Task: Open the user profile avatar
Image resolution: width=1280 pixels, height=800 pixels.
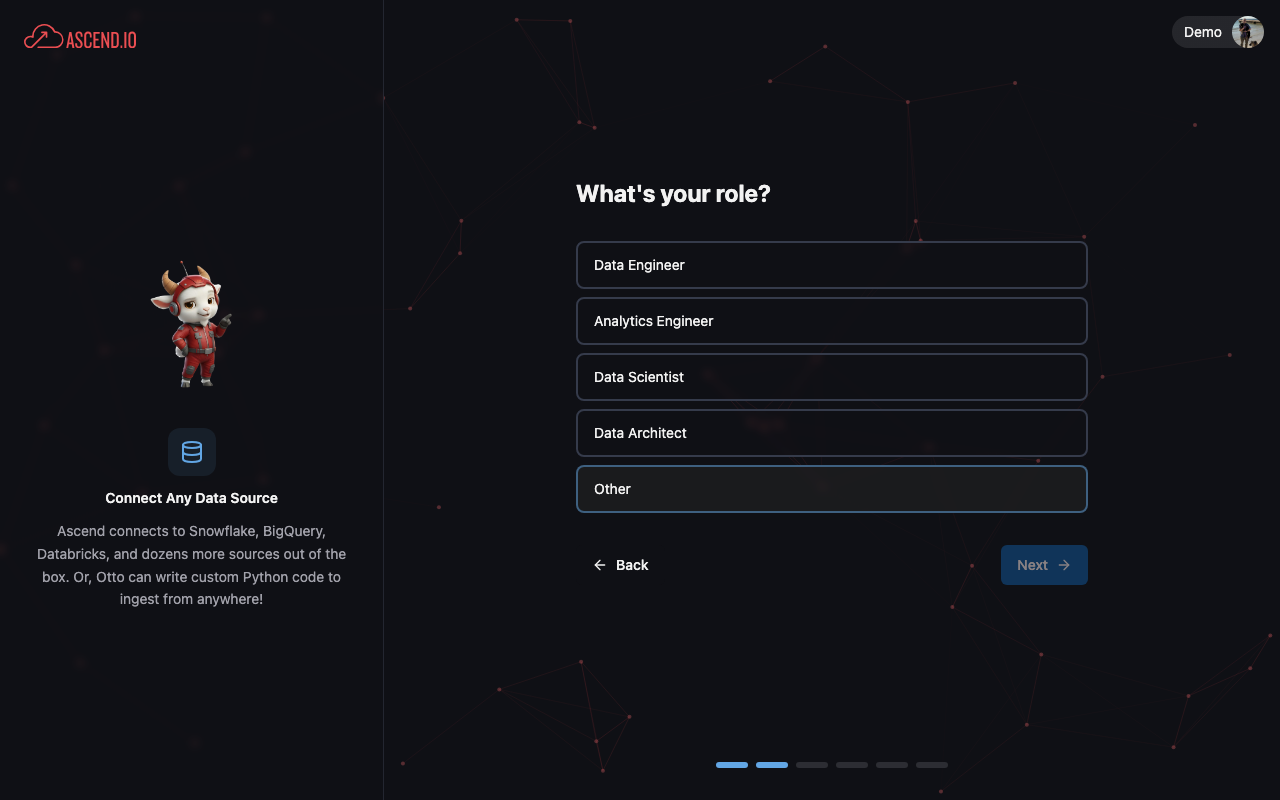Action: tap(1247, 32)
